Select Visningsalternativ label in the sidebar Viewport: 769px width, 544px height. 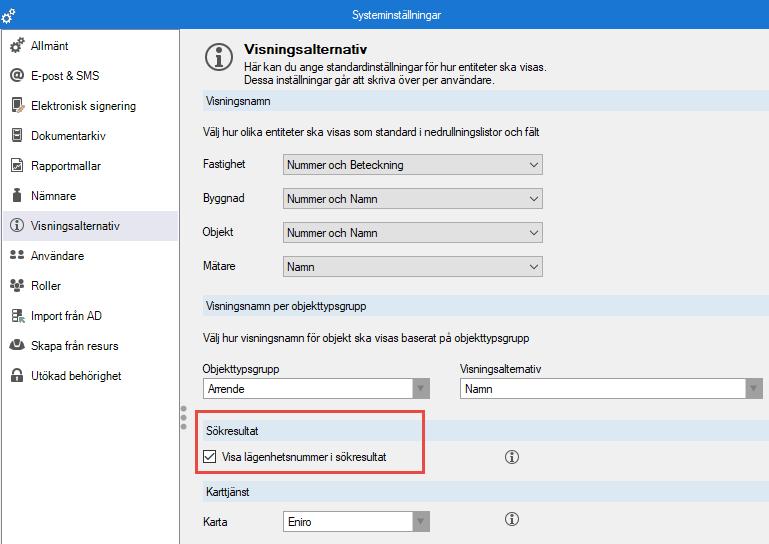75,226
